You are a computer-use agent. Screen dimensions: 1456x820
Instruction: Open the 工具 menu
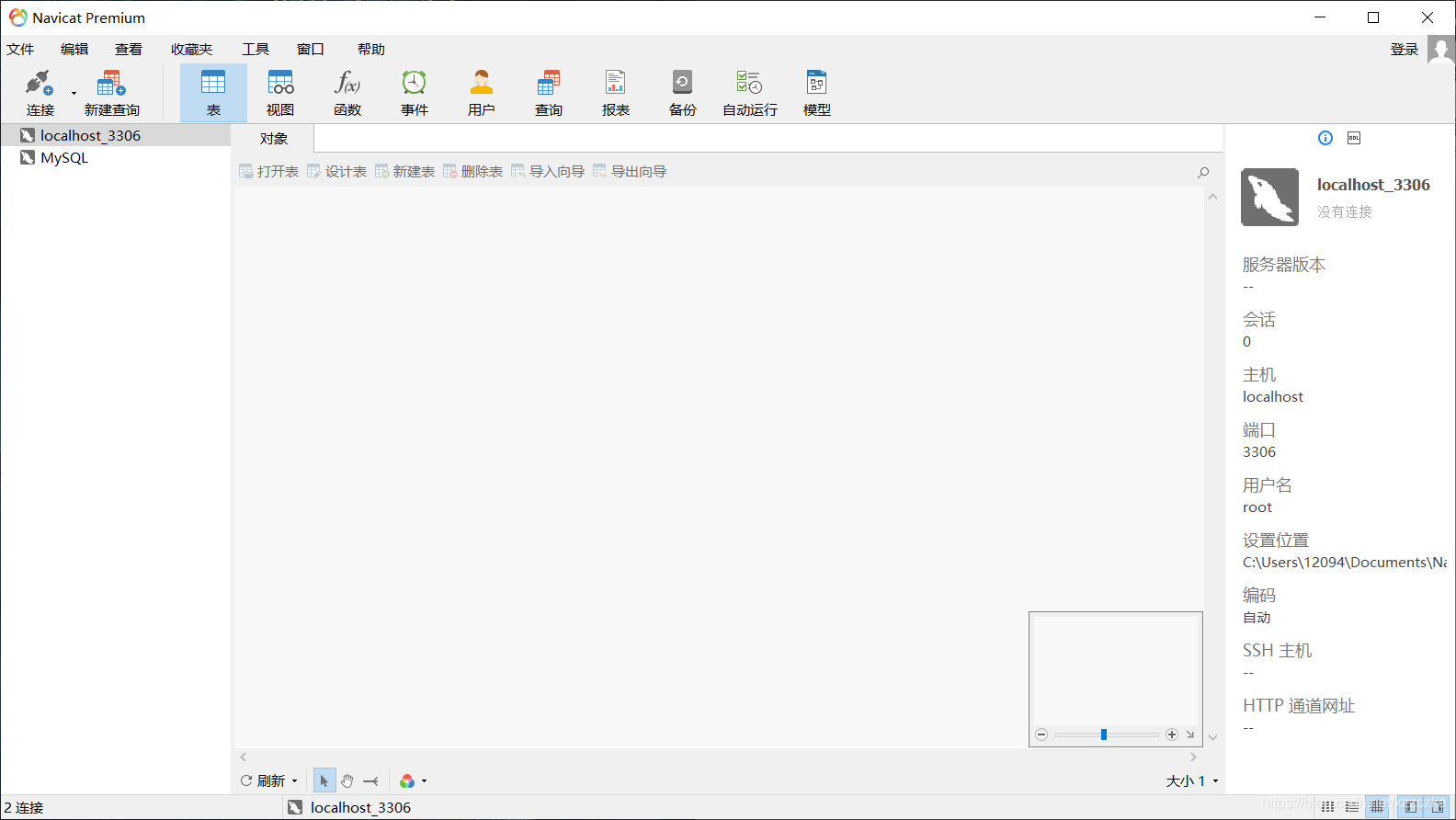click(256, 50)
